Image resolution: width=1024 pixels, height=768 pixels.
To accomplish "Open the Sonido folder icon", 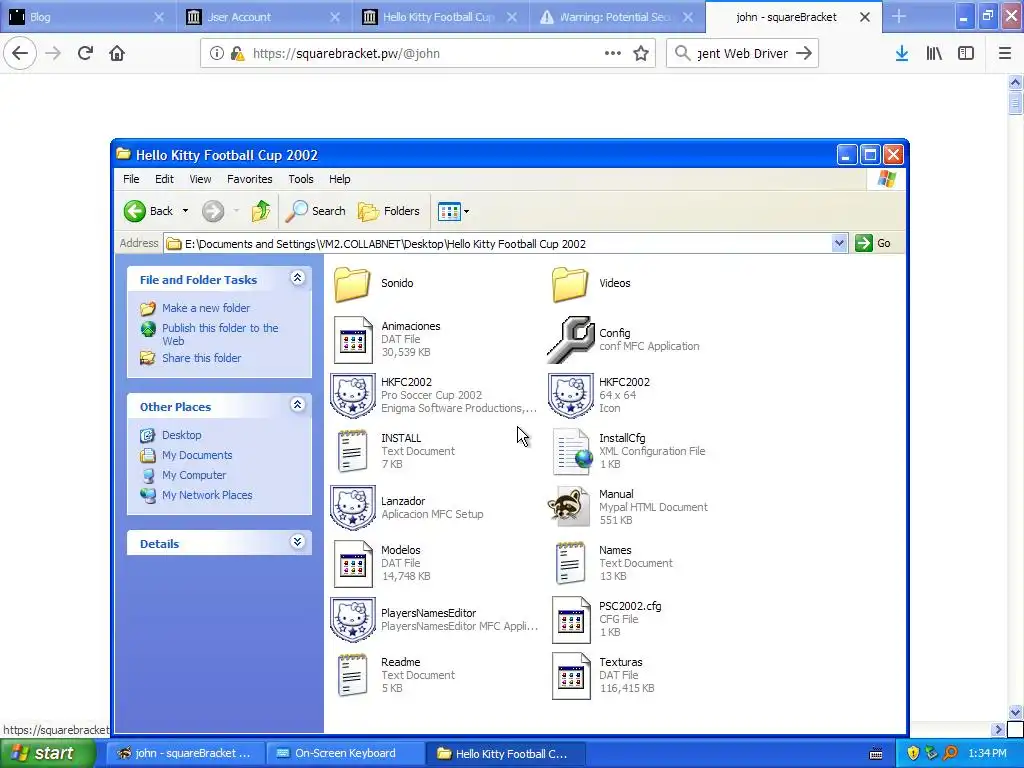I will tap(353, 283).
